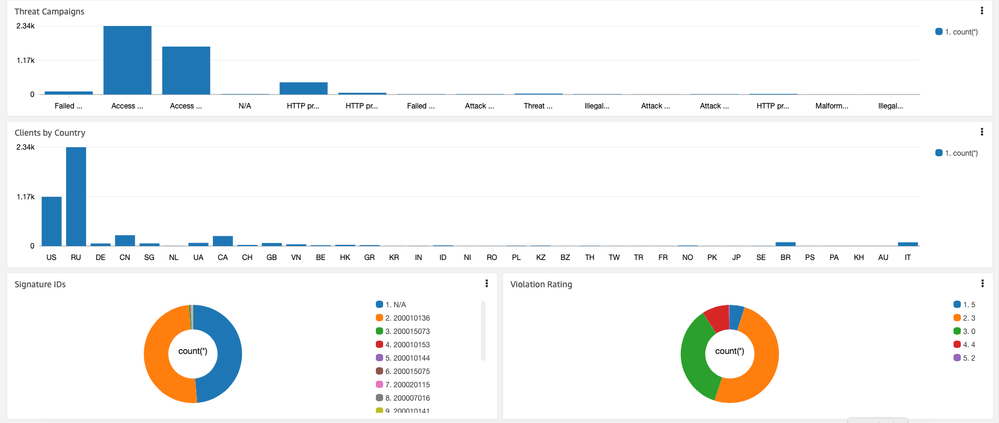This screenshot has width=999, height=423.
Task: Open Threat Campaigns panel options menu
Action: (x=983, y=12)
